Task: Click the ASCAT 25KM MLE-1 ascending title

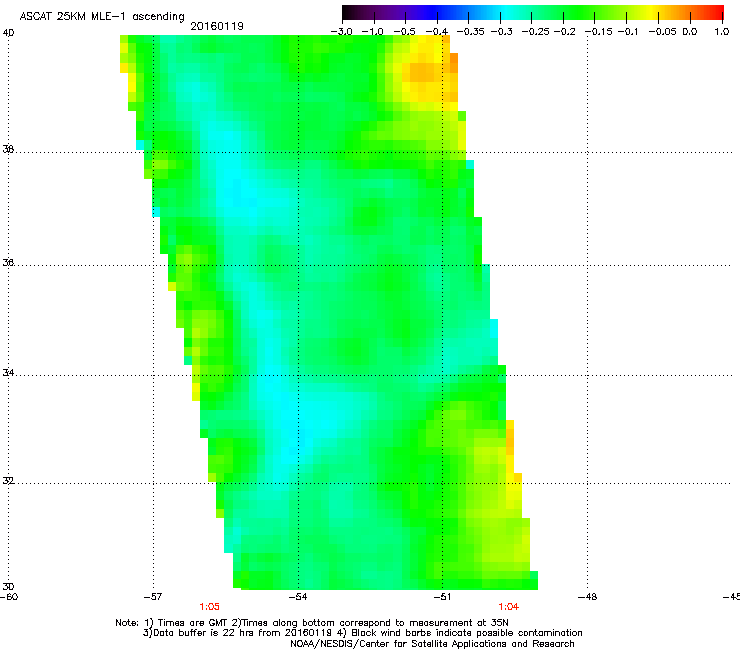Action: pos(102,17)
